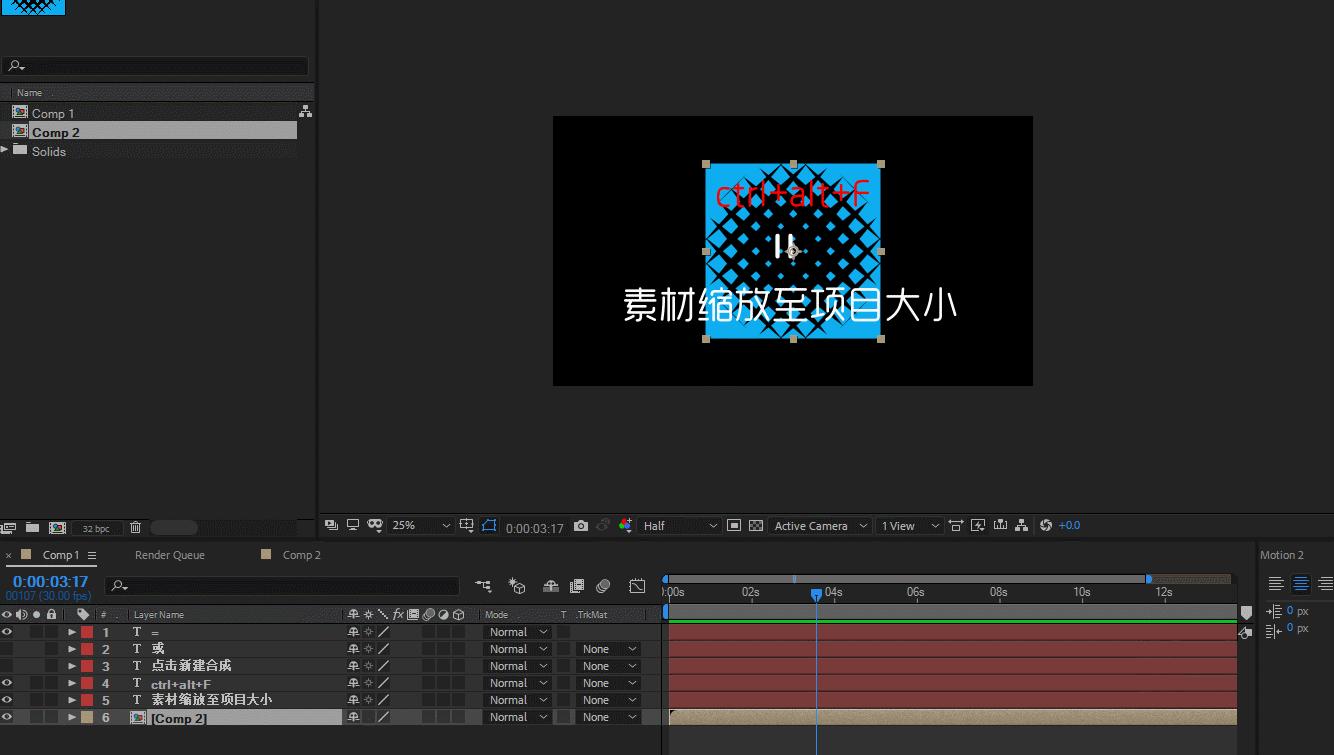This screenshot has height=755, width=1334.
Task: Click the blue current time indicator
Action: click(x=816, y=594)
